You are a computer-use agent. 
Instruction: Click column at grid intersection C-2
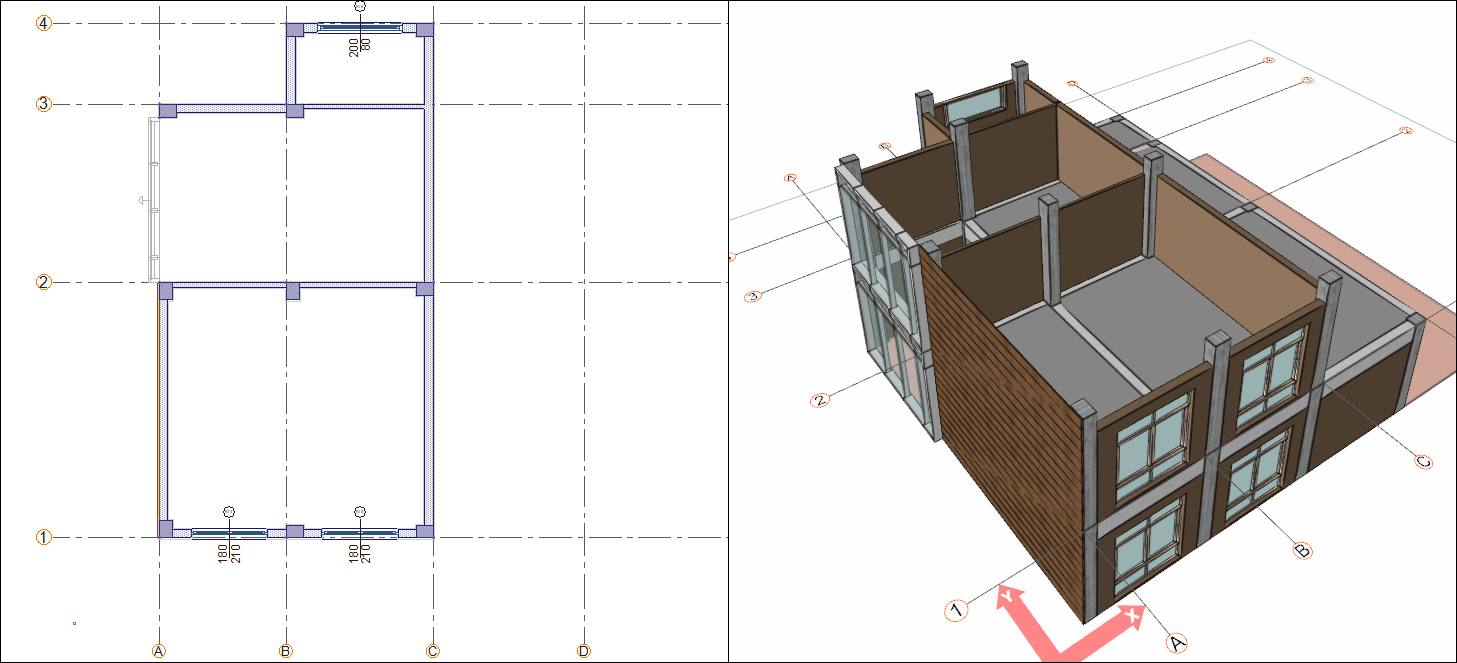pos(425,289)
